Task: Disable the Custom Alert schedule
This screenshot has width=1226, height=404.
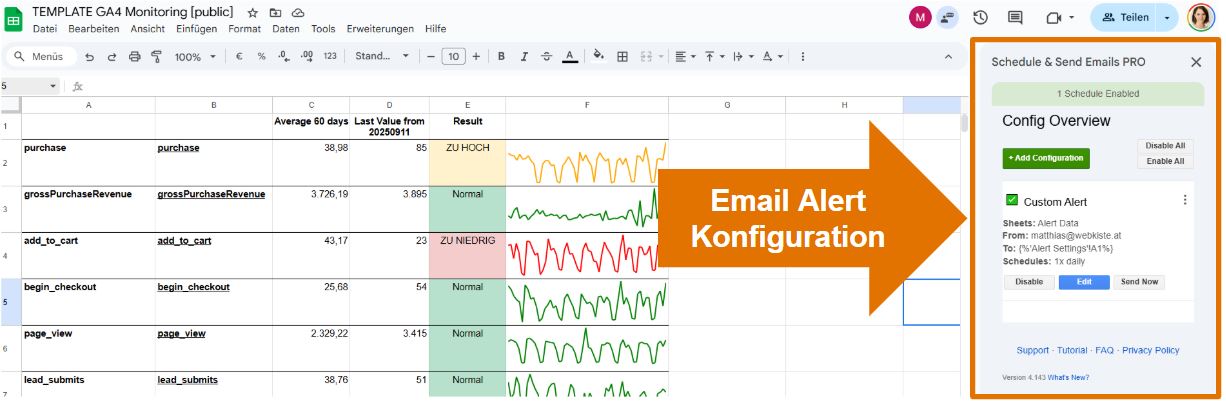Action: coord(1029,282)
